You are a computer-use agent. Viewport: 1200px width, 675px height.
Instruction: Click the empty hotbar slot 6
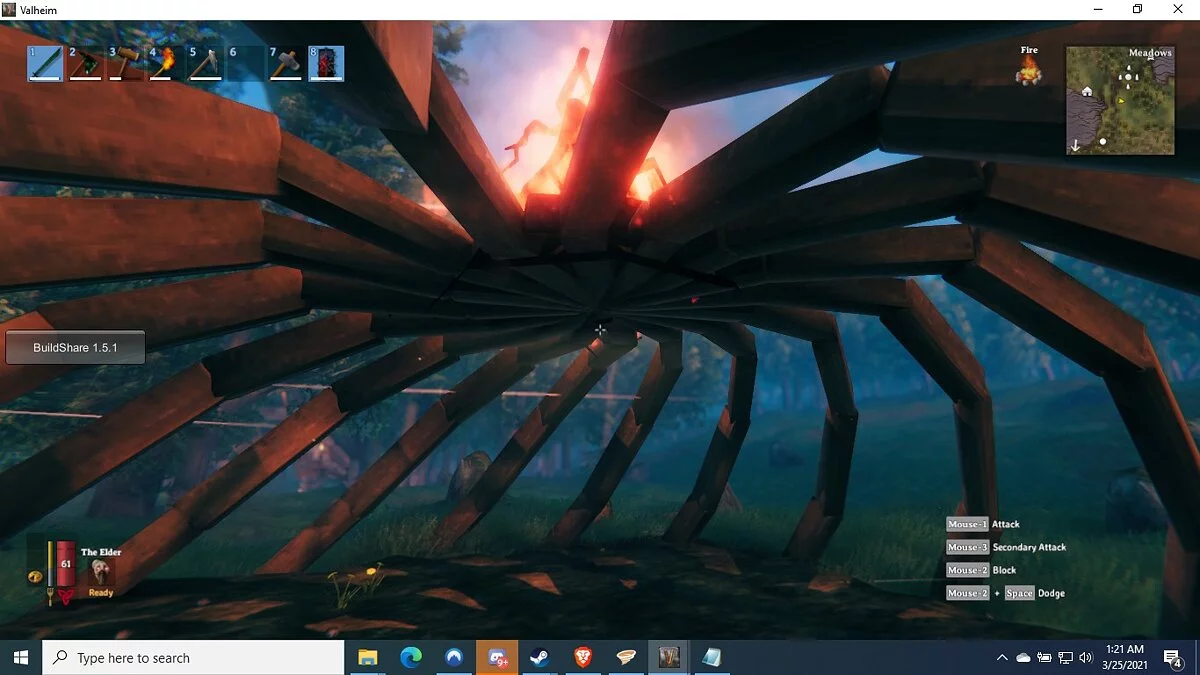click(246, 64)
